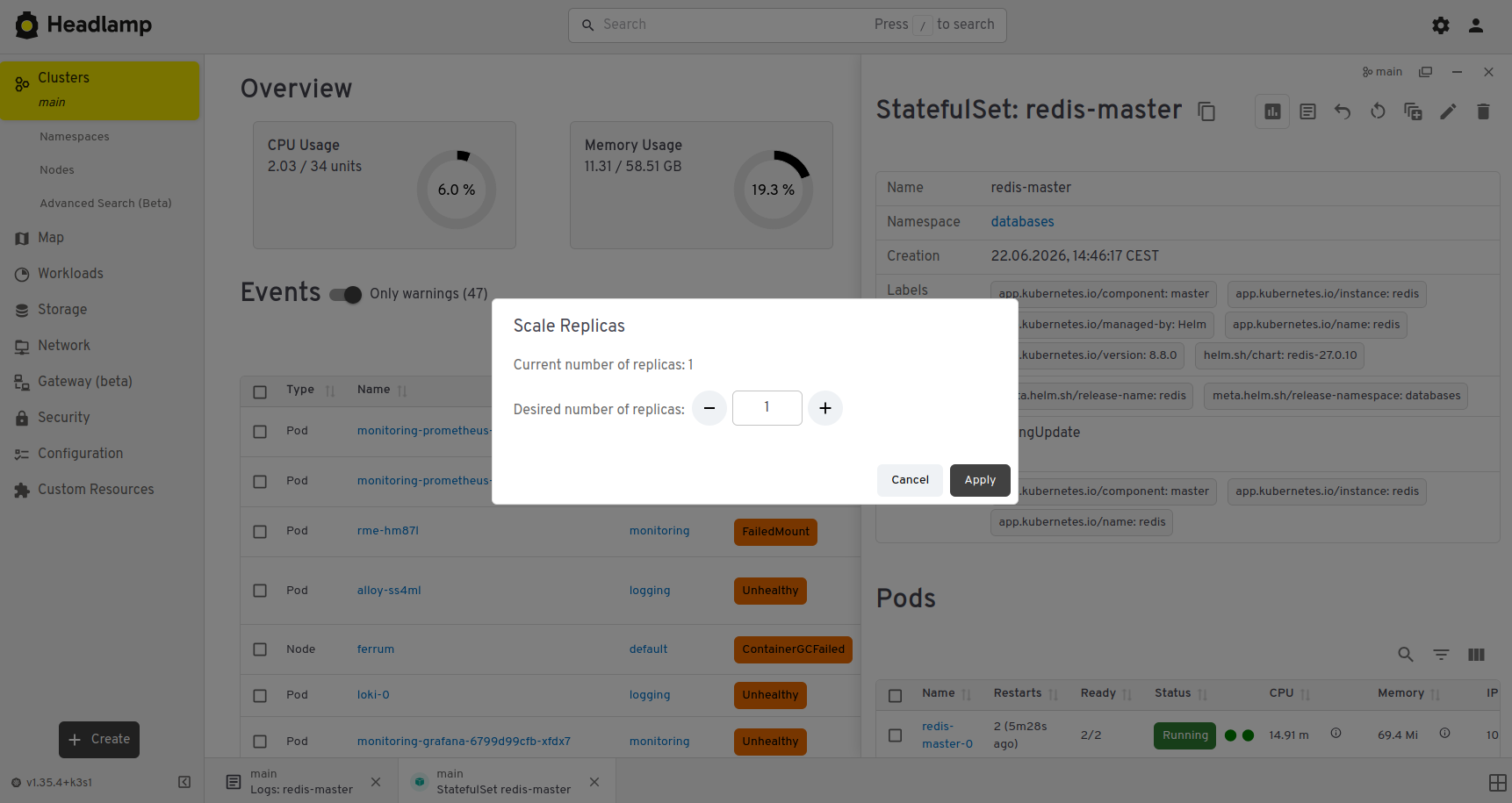Apply the replica scaling
Screen dimensions: 1512x803
(980, 480)
